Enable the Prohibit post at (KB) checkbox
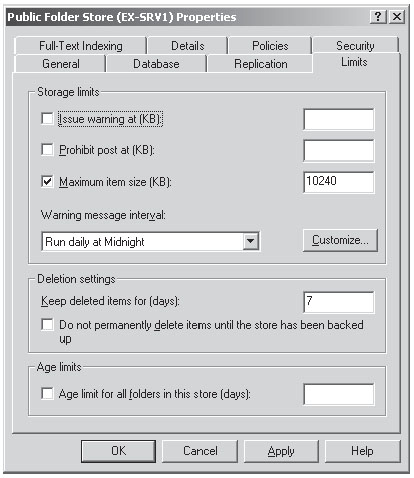Image resolution: width=414 pixels, height=478 pixels. [47, 150]
